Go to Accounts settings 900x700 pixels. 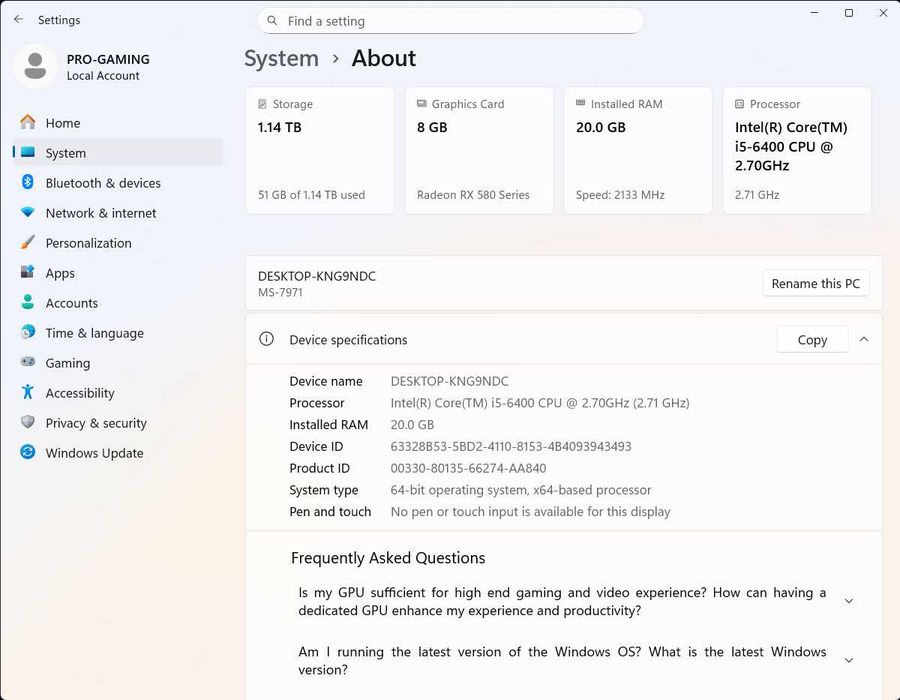[71, 303]
